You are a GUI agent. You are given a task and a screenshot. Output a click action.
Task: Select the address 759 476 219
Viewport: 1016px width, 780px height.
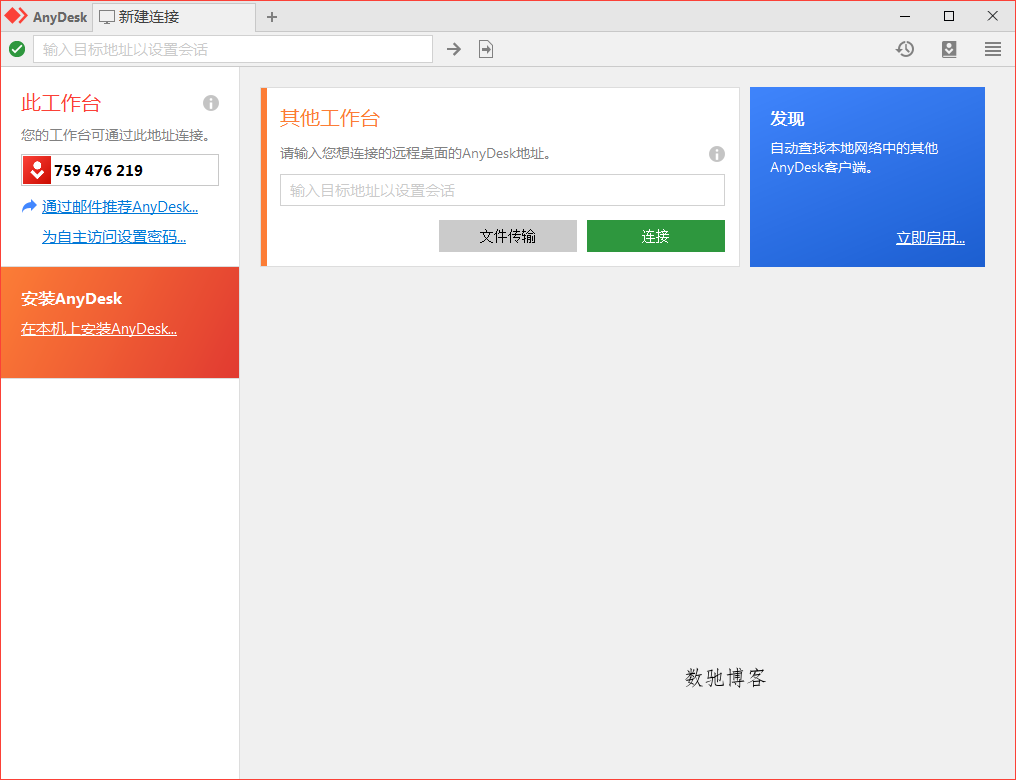[98, 170]
